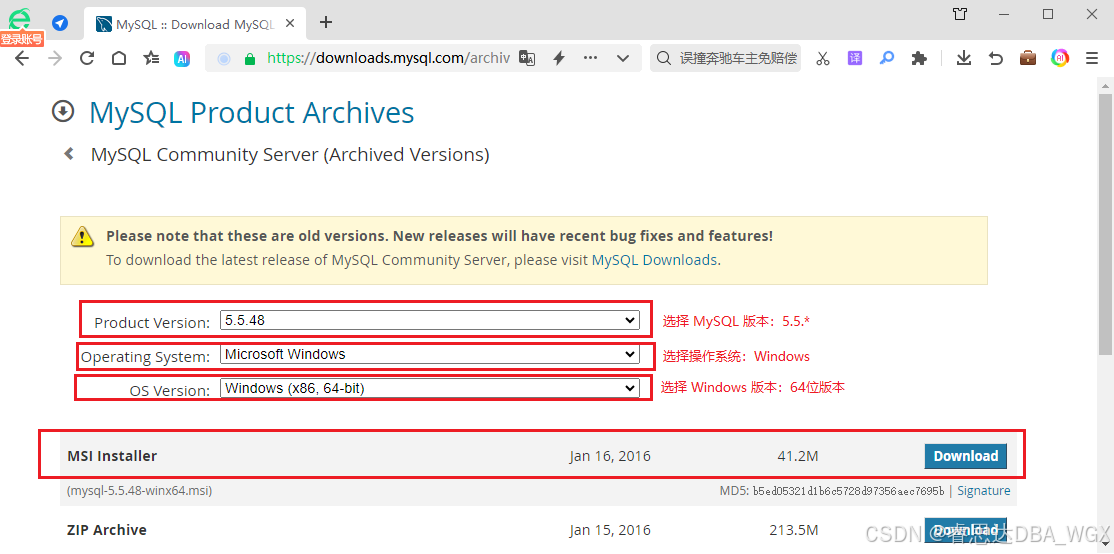Click the back chevron before MySQL Community Server
Image resolution: width=1114 pixels, height=554 pixels.
(69, 153)
